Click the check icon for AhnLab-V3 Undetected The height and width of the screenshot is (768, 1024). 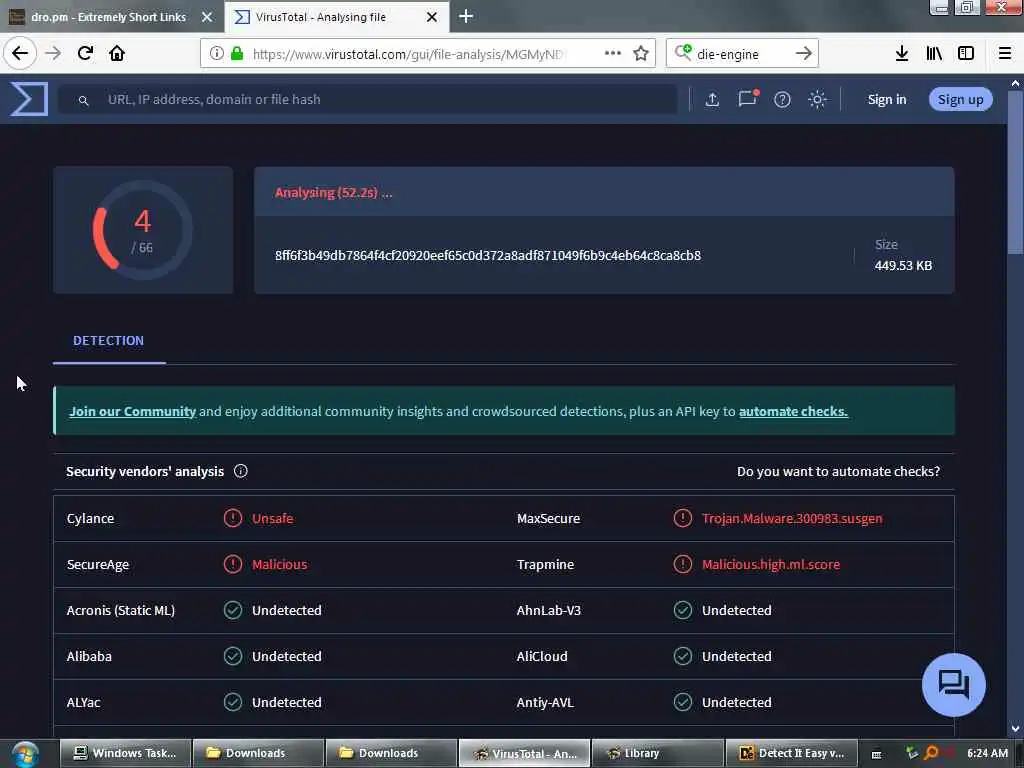[x=682, y=610]
